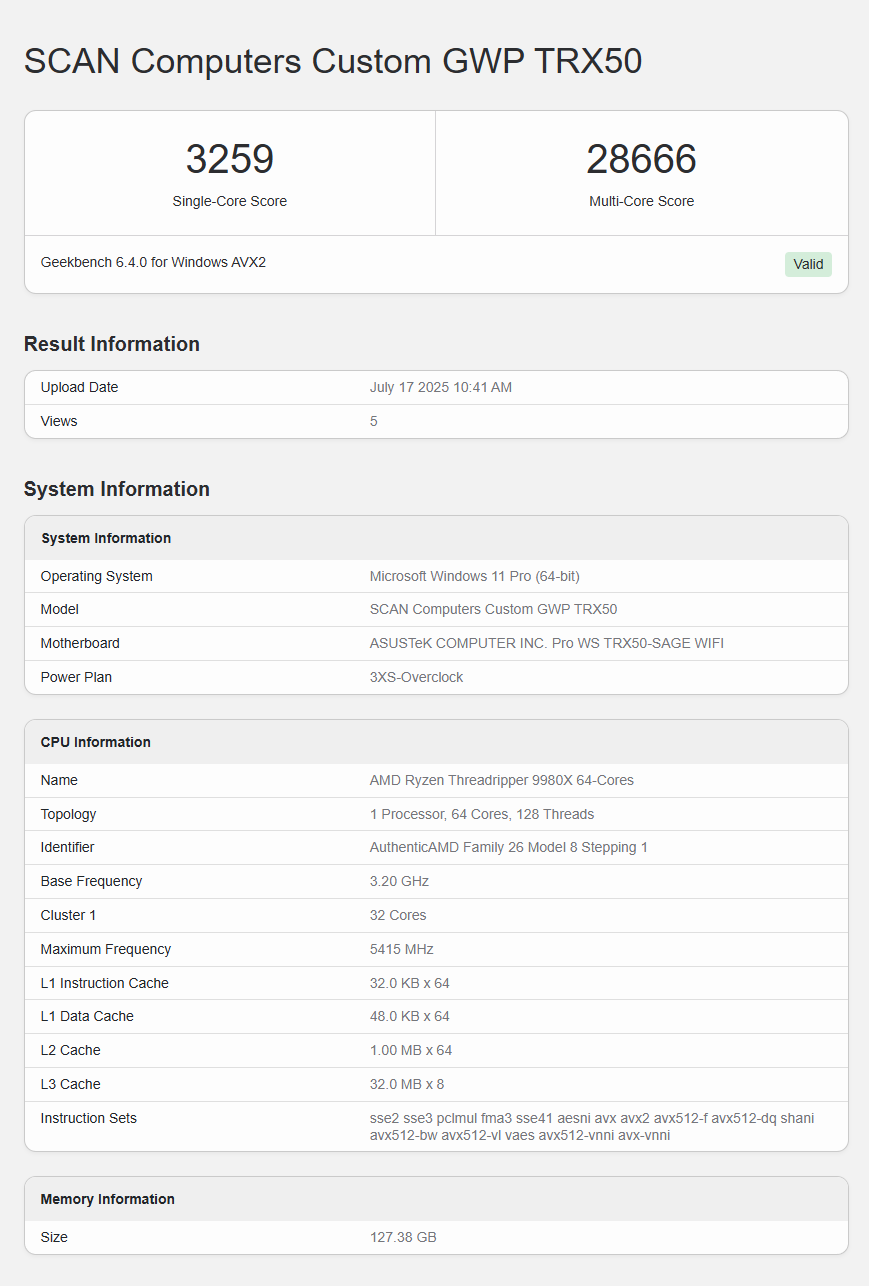Click the System Information table header
Screen dimensions: 869x1286
tap(106, 538)
